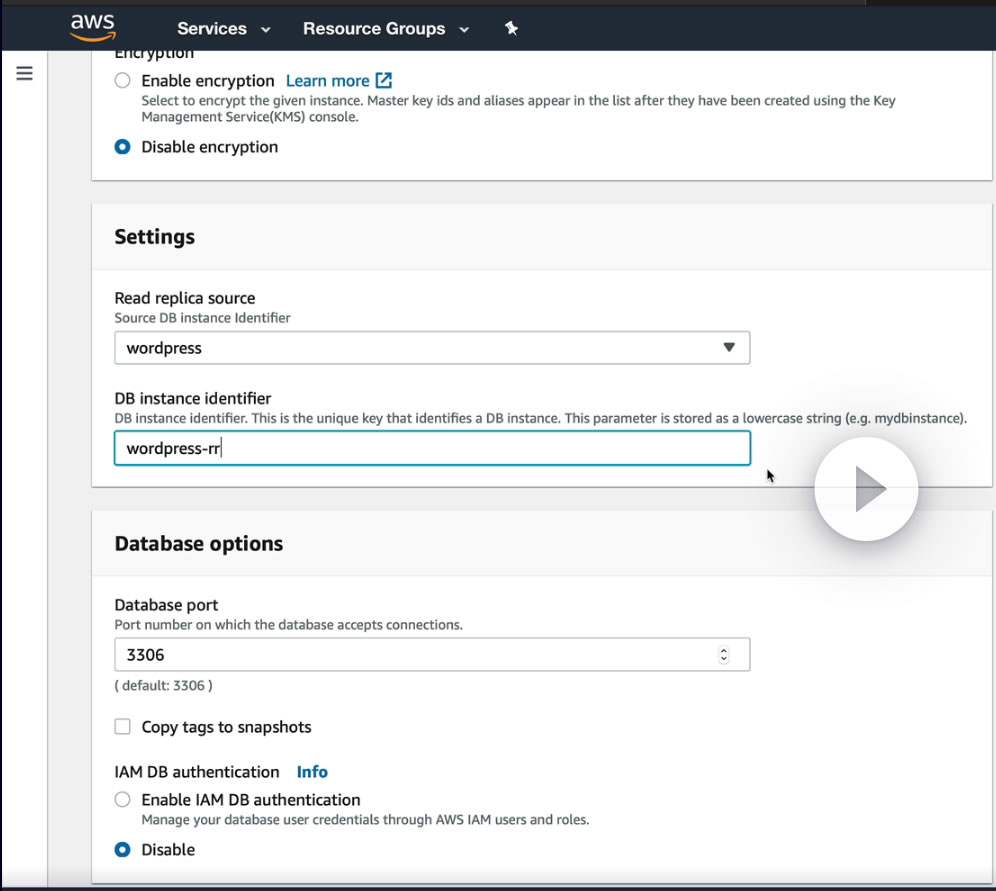Expand the Read replica source dropdown

[431, 348]
